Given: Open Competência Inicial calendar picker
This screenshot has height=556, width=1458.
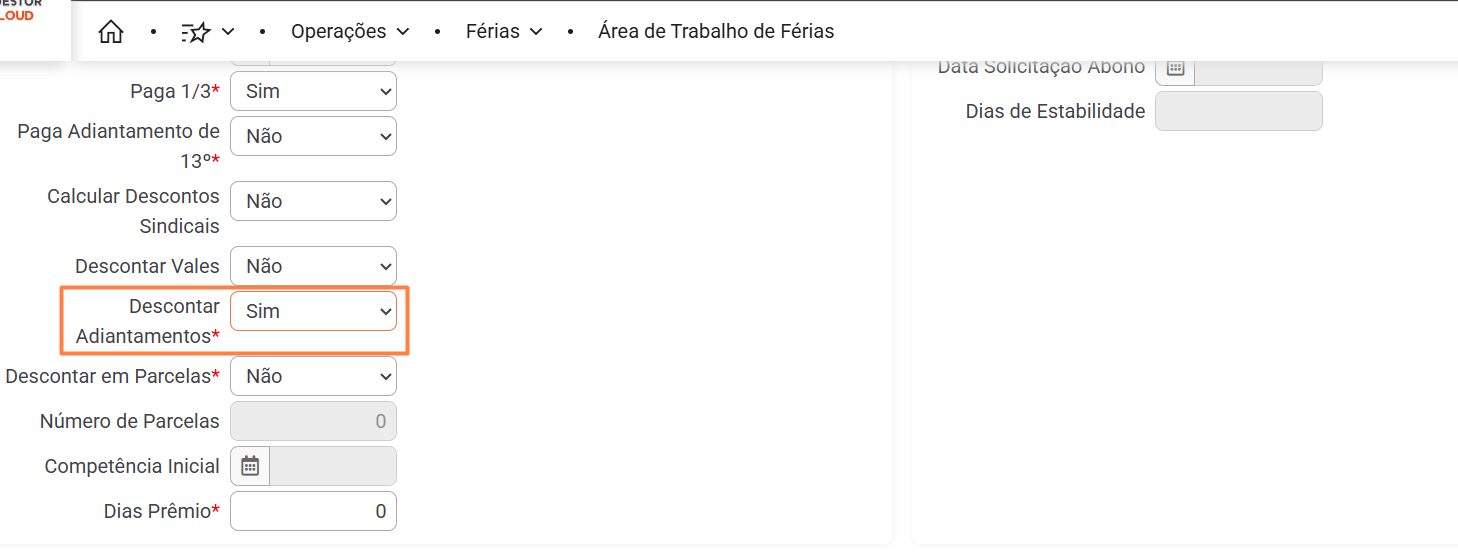Looking at the screenshot, I should coord(250,466).
